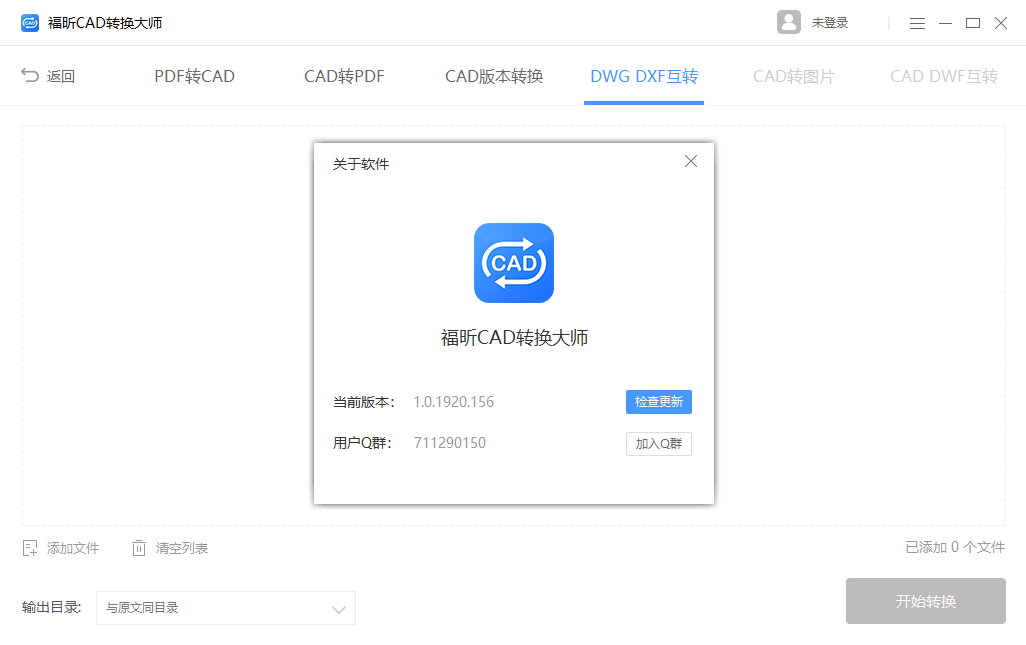Click the 加入Q群 button to join QQ group
Image resolution: width=1026 pixels, height=645 pixels.
click(658, 443)
